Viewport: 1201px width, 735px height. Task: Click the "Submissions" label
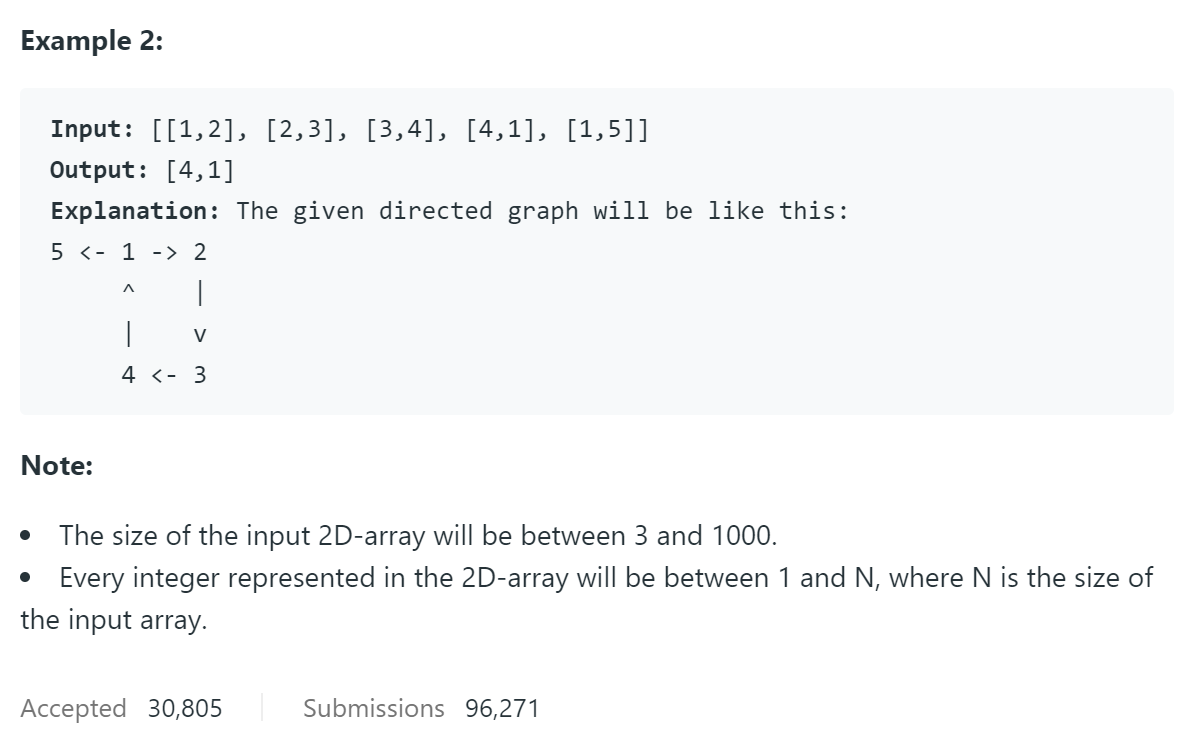[x=374, y=709]
